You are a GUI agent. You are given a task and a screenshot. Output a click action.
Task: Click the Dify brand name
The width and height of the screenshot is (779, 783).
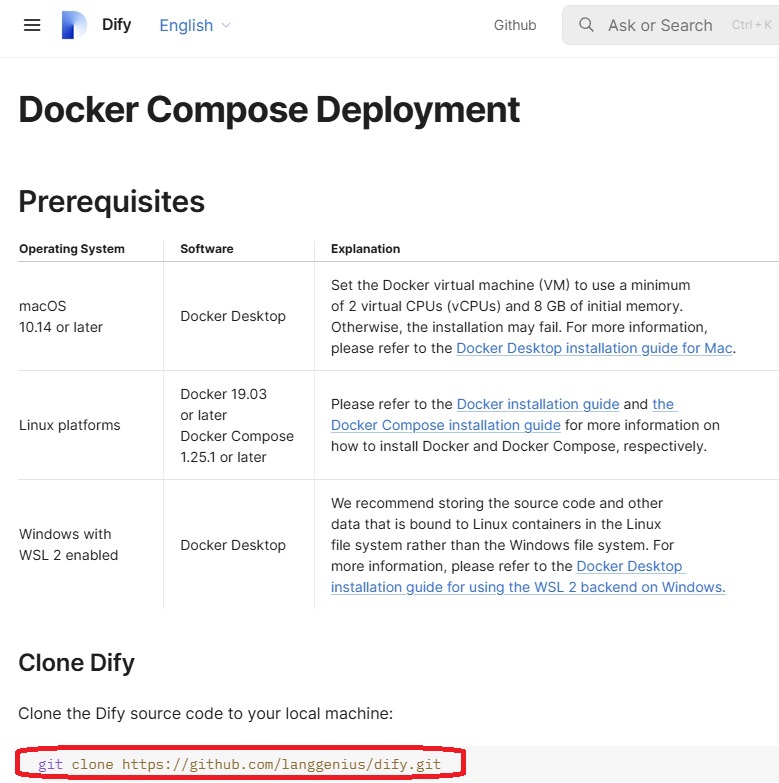click(x=116, y=25)
